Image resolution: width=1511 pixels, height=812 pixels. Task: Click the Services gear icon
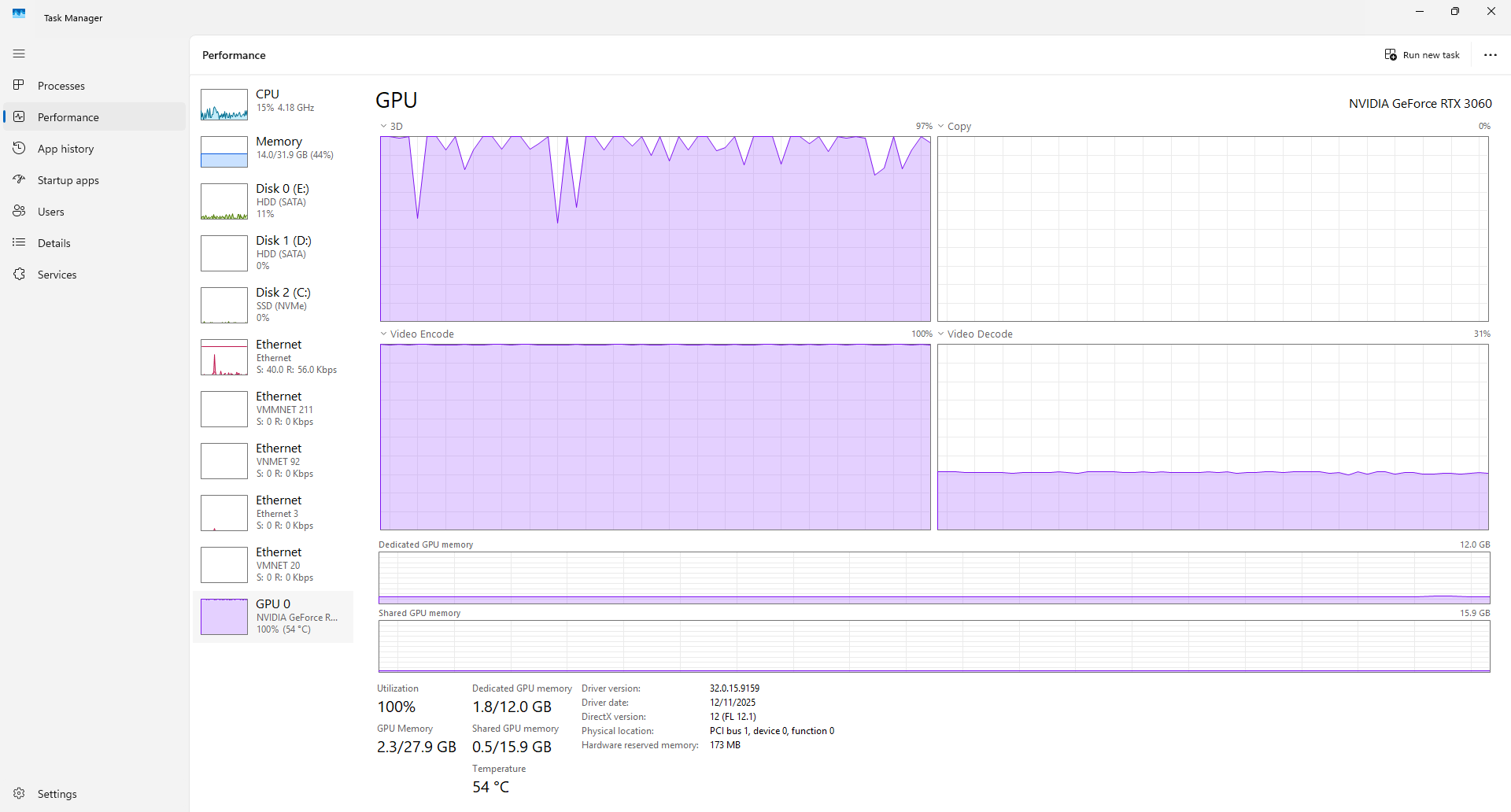point(19,274)
